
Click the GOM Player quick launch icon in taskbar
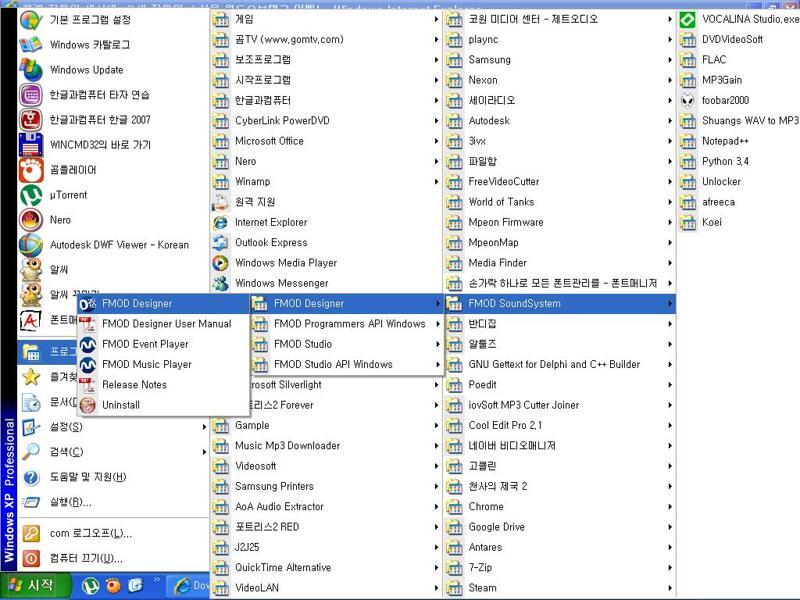(113, 585)
